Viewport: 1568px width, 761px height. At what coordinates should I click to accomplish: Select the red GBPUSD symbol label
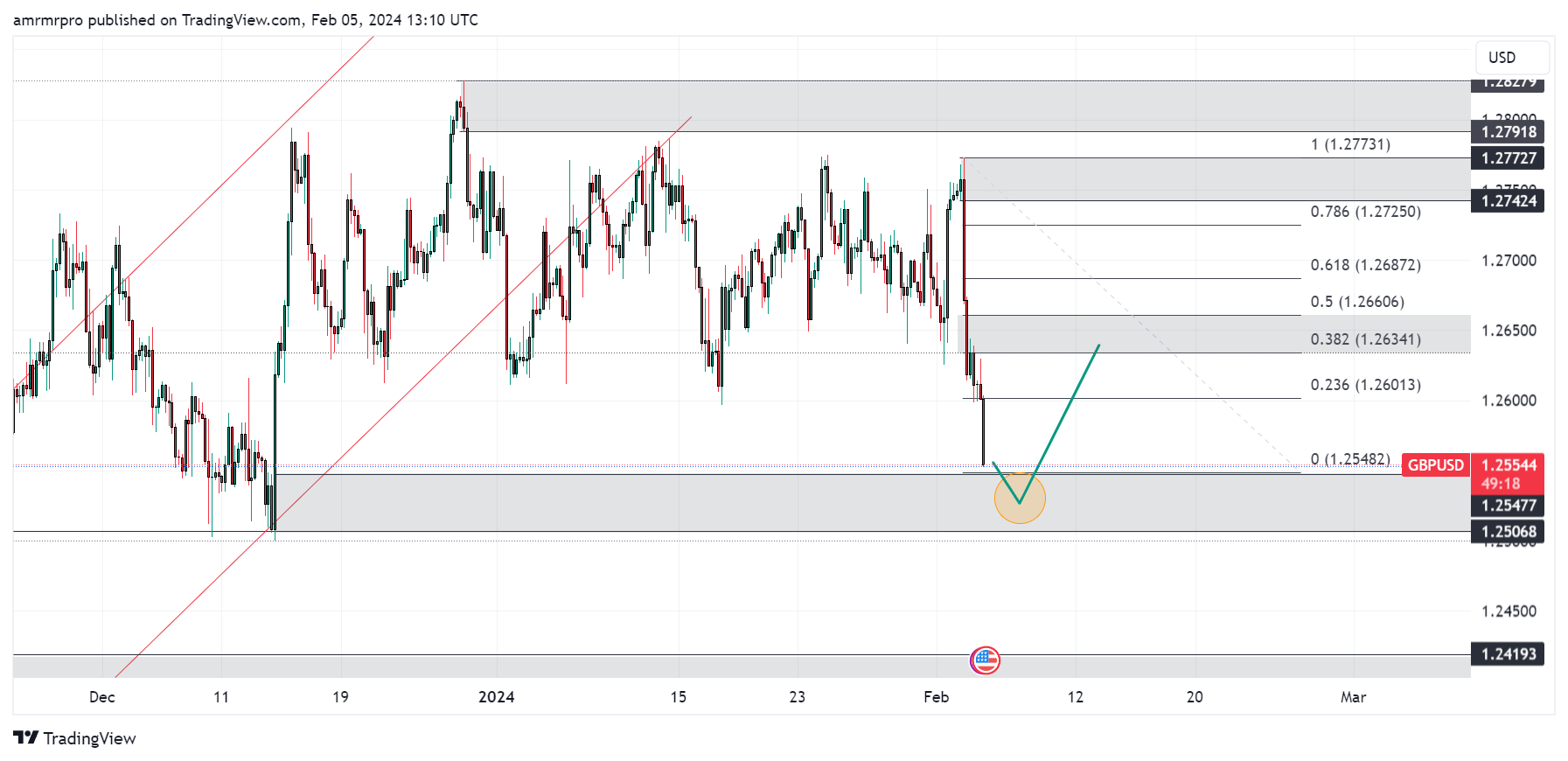pos(1435,465)
